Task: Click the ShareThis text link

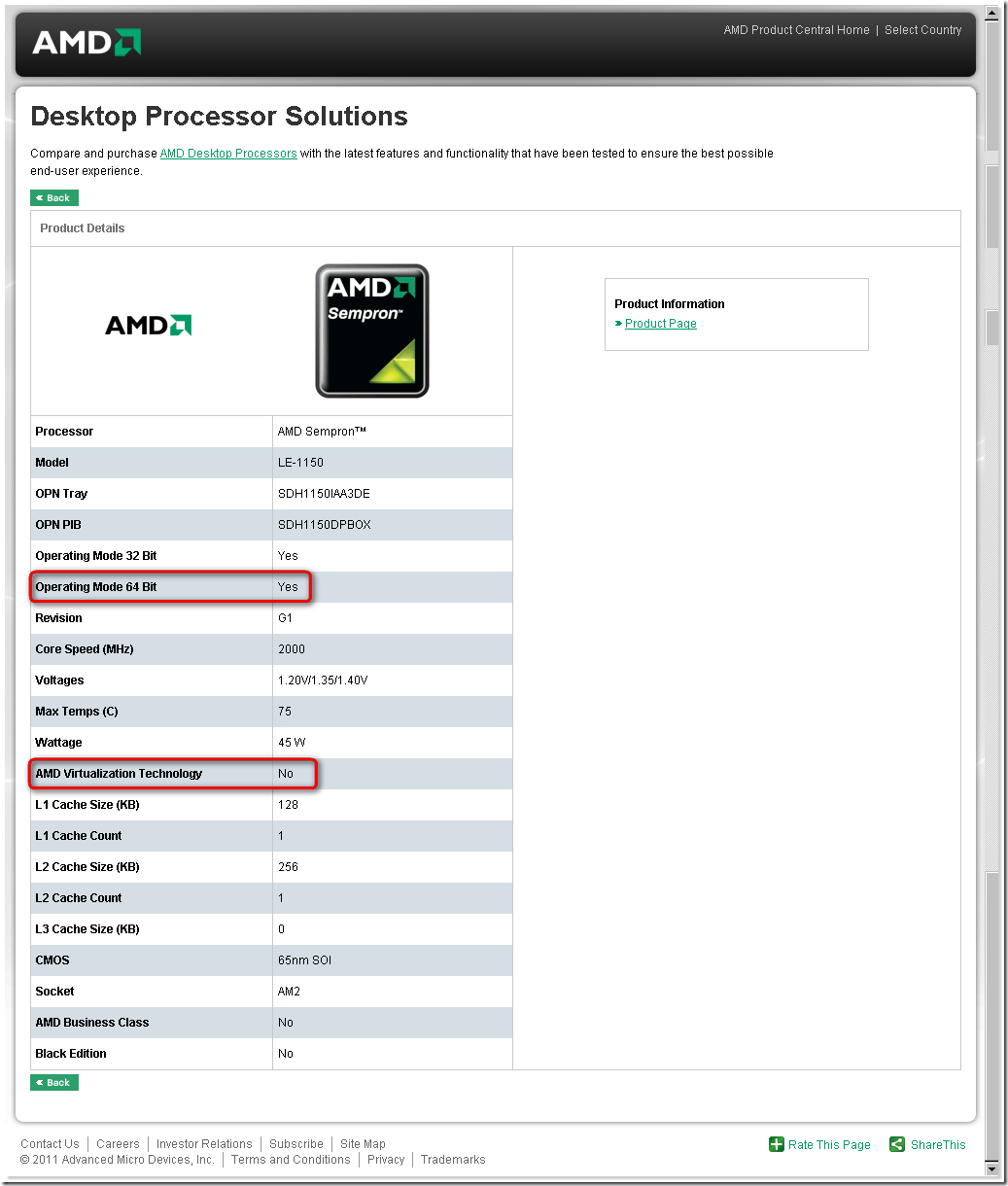Action: 938,1145
